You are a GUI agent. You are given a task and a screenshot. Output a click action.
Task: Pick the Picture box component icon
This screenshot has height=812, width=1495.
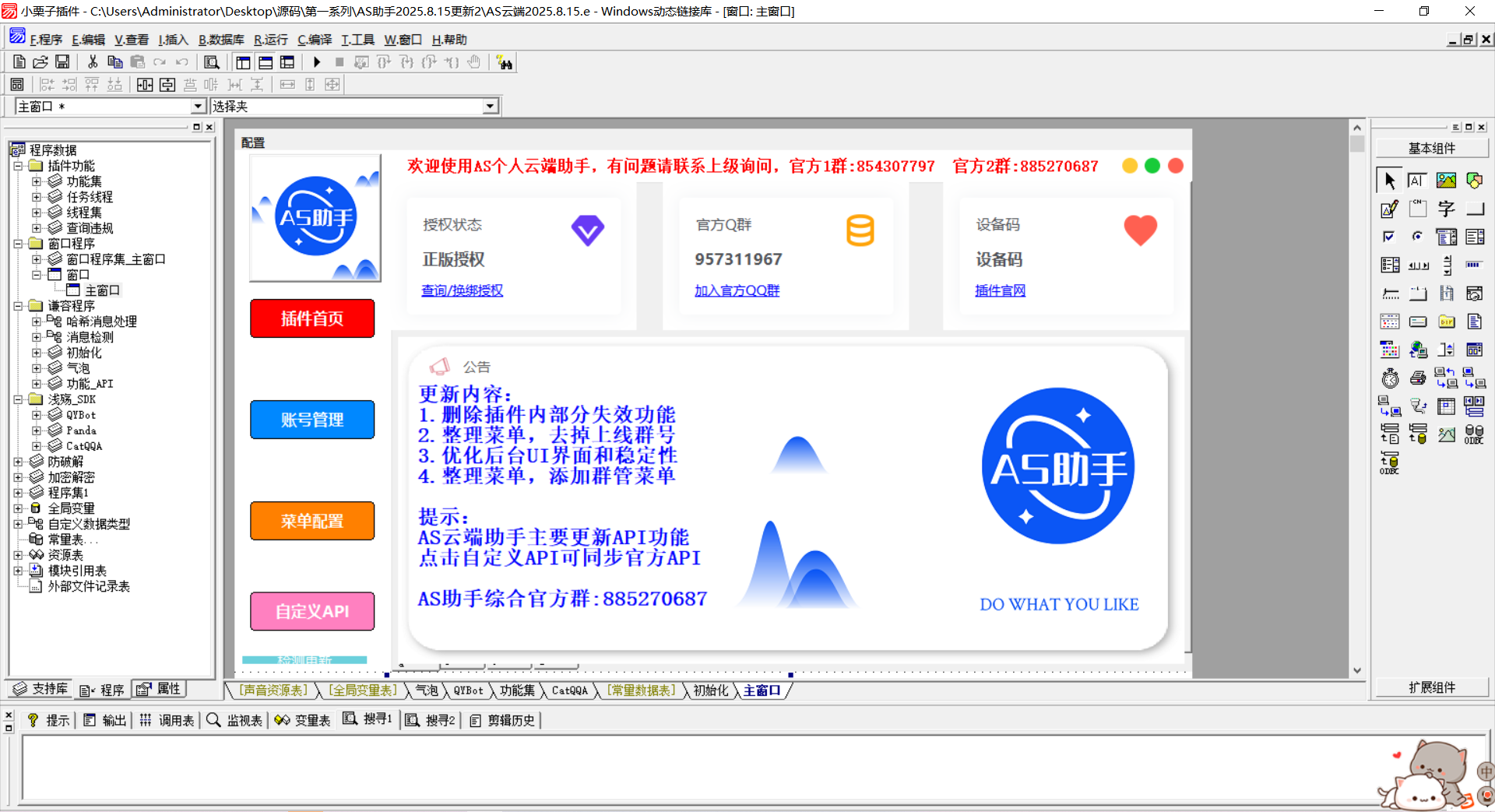click(x=1446, y=181)
